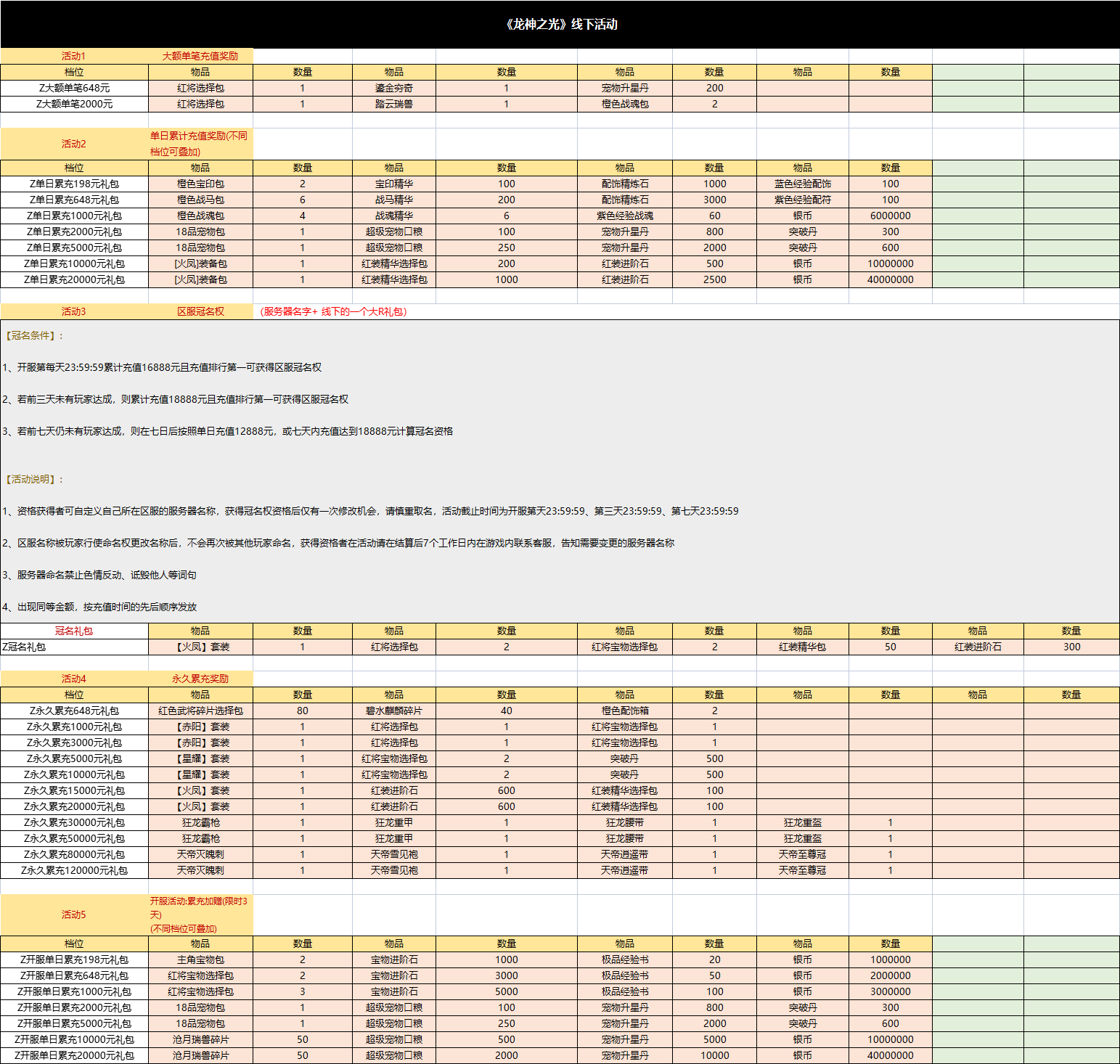
Task: Click the 蓝色经验配饰 cell
Action: [803, 184]
